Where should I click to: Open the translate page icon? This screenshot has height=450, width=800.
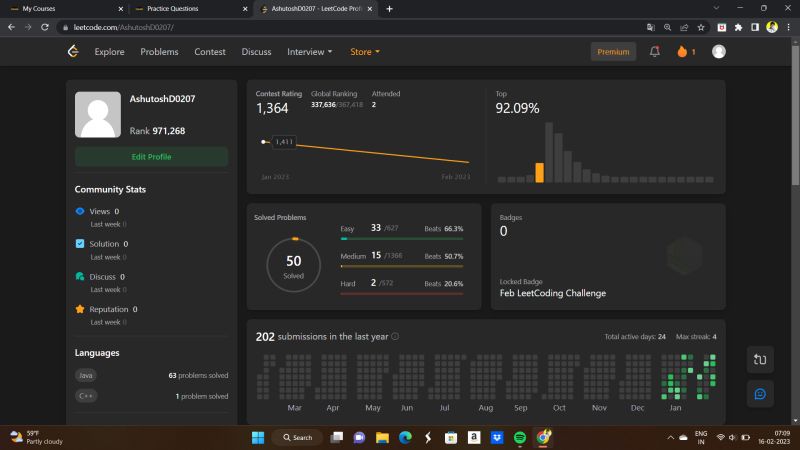tap(651, 28)
